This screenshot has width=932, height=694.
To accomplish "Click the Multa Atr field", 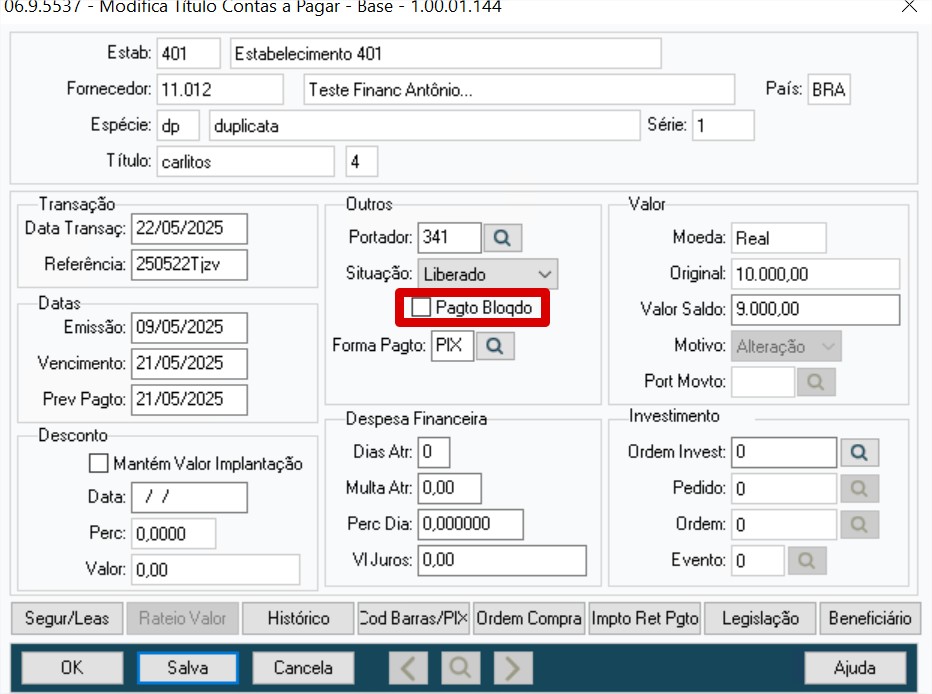I will [449, 488].
